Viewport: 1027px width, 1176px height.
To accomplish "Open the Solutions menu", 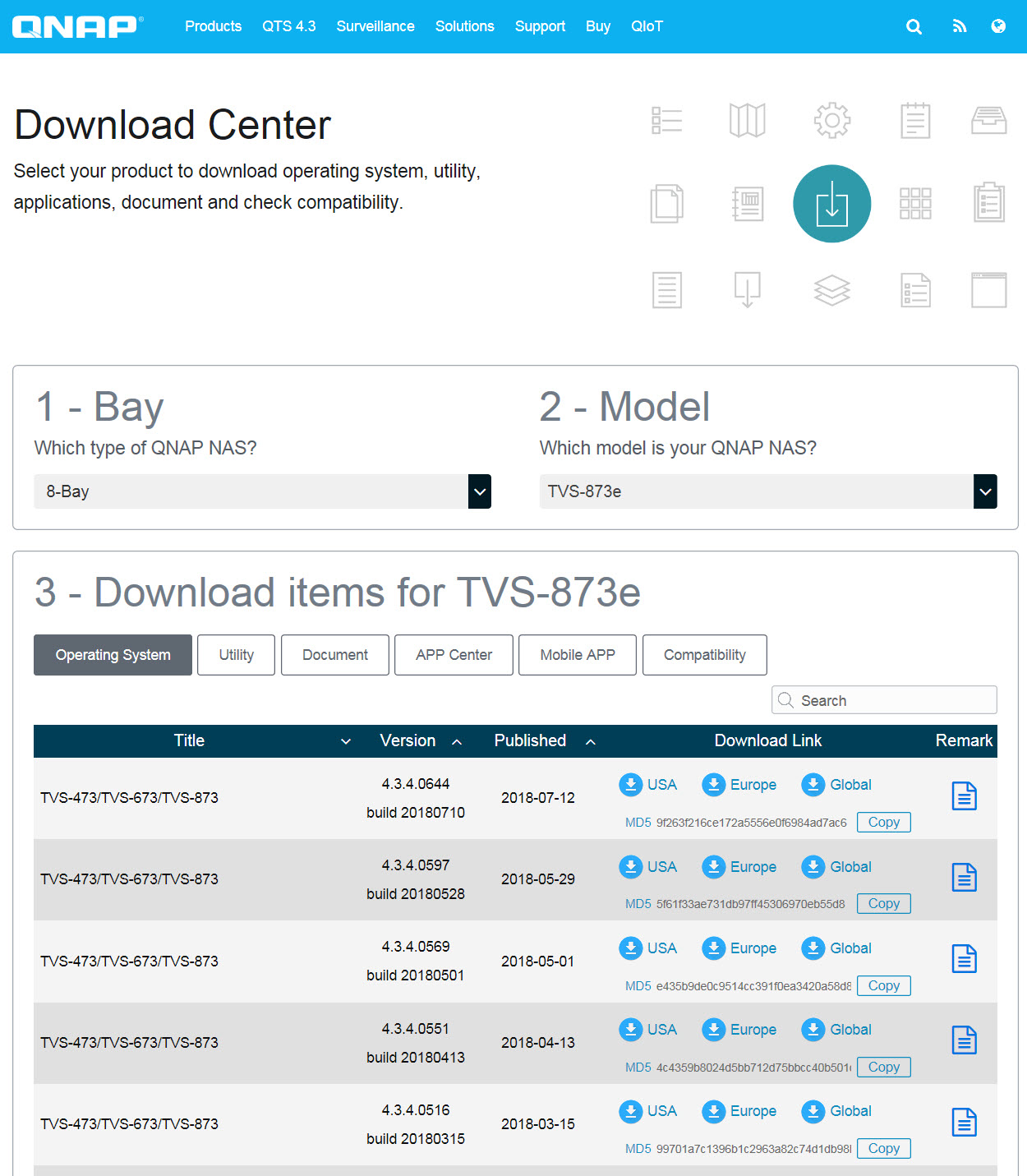I will pos(465,26).
